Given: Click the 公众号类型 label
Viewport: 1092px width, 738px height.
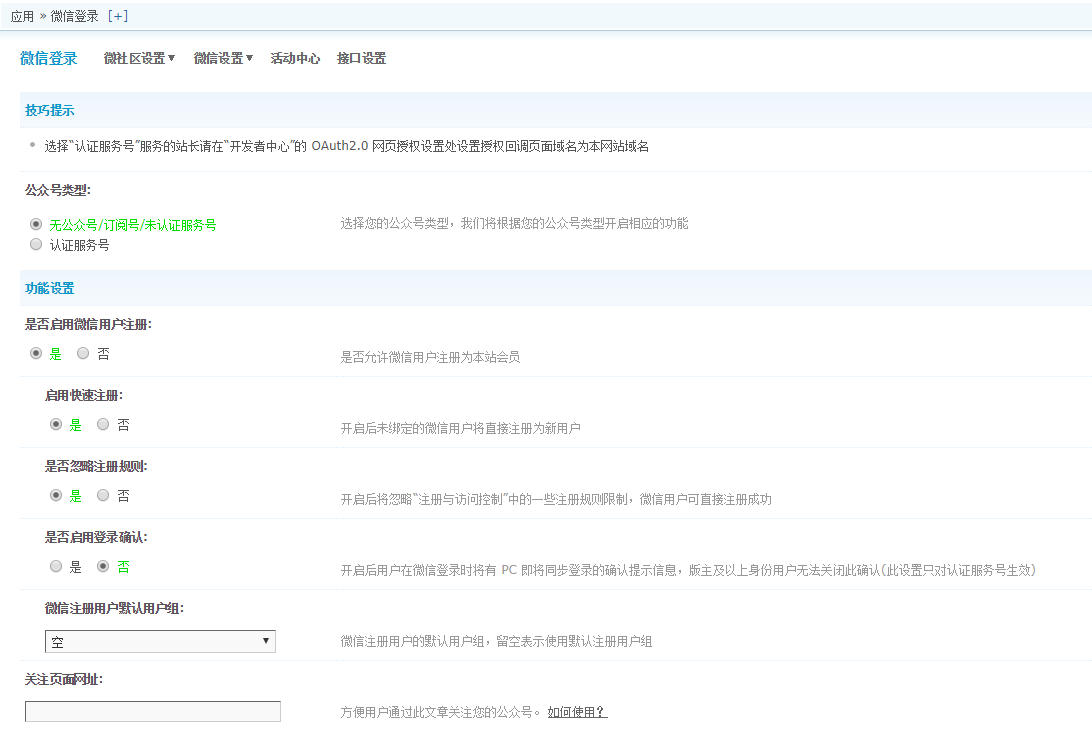Looking at the screenshot, I should [58, 190].
